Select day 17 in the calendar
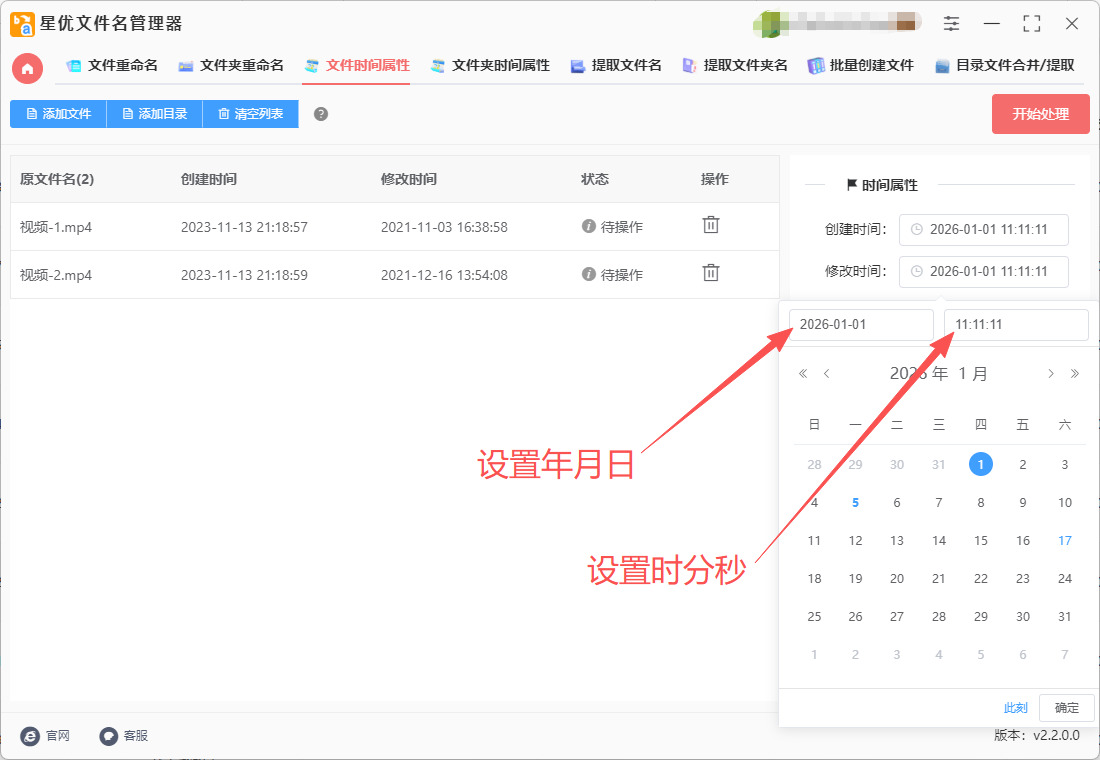1100x760 pixels. tap(1064, 541)
